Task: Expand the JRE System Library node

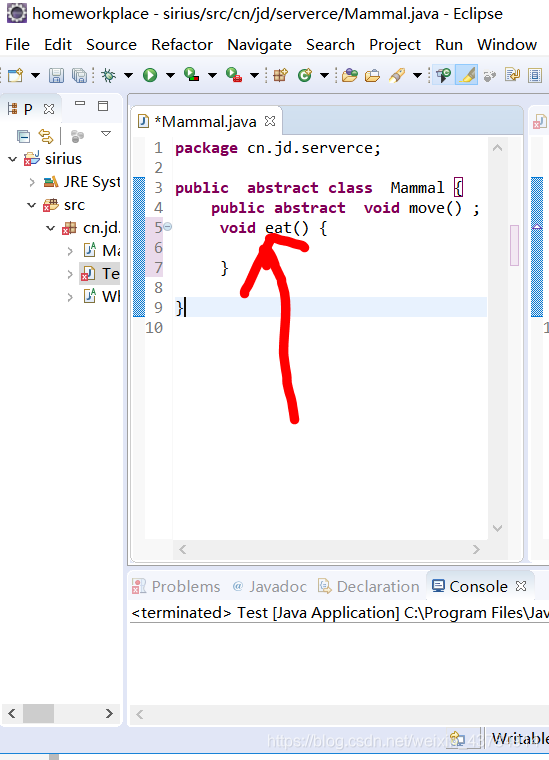Action: [x=32, y=182]
